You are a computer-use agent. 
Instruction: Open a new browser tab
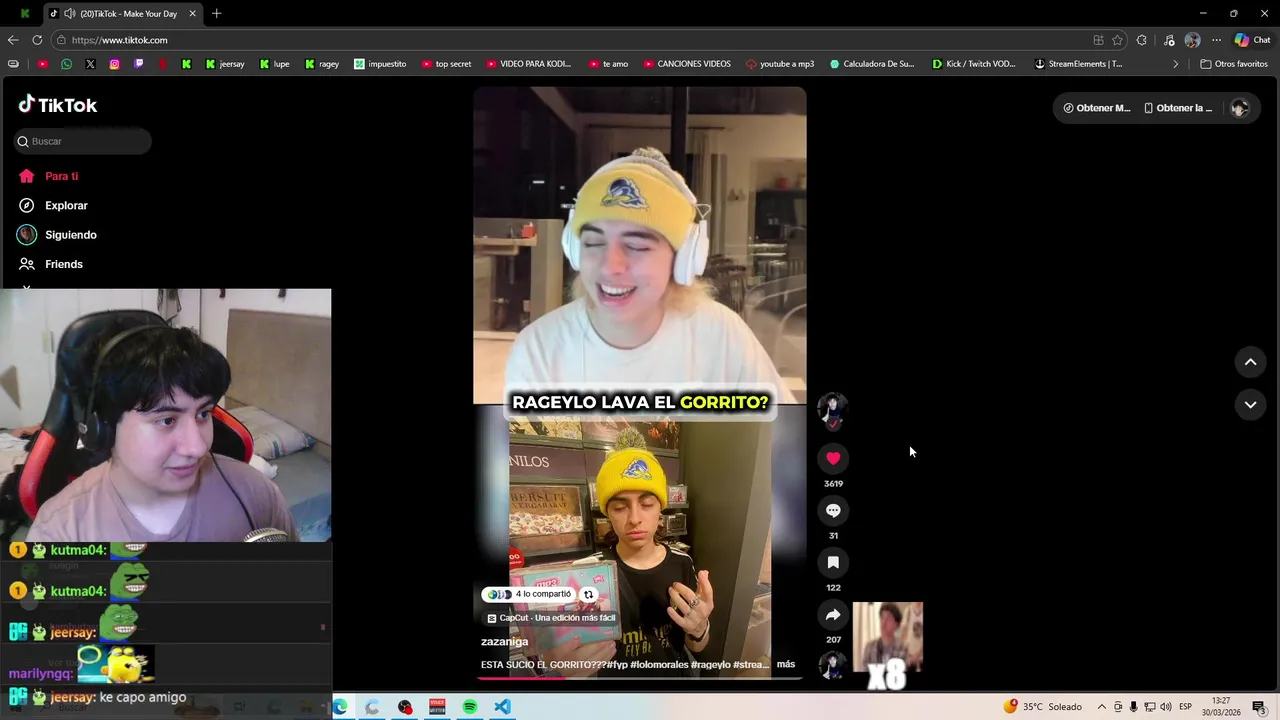[216, 14]
